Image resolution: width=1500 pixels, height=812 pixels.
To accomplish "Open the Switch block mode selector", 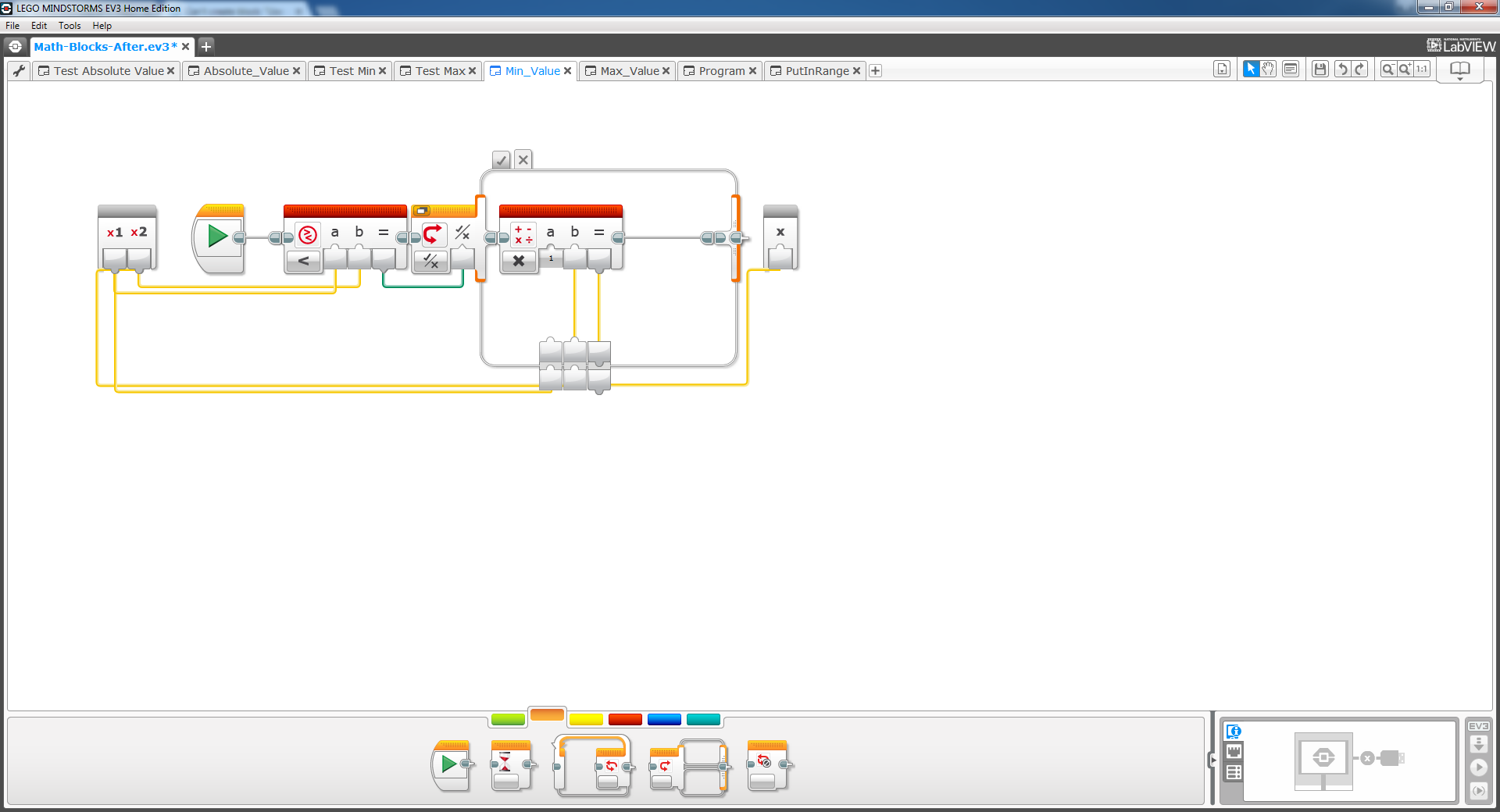I will tap(431, 261).
